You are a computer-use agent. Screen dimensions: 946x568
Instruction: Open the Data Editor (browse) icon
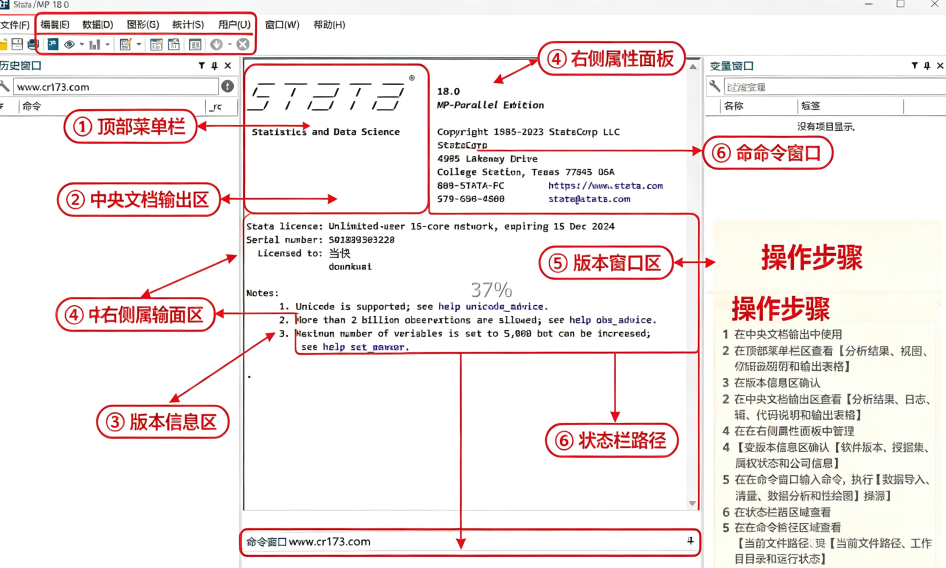[174, 44]
